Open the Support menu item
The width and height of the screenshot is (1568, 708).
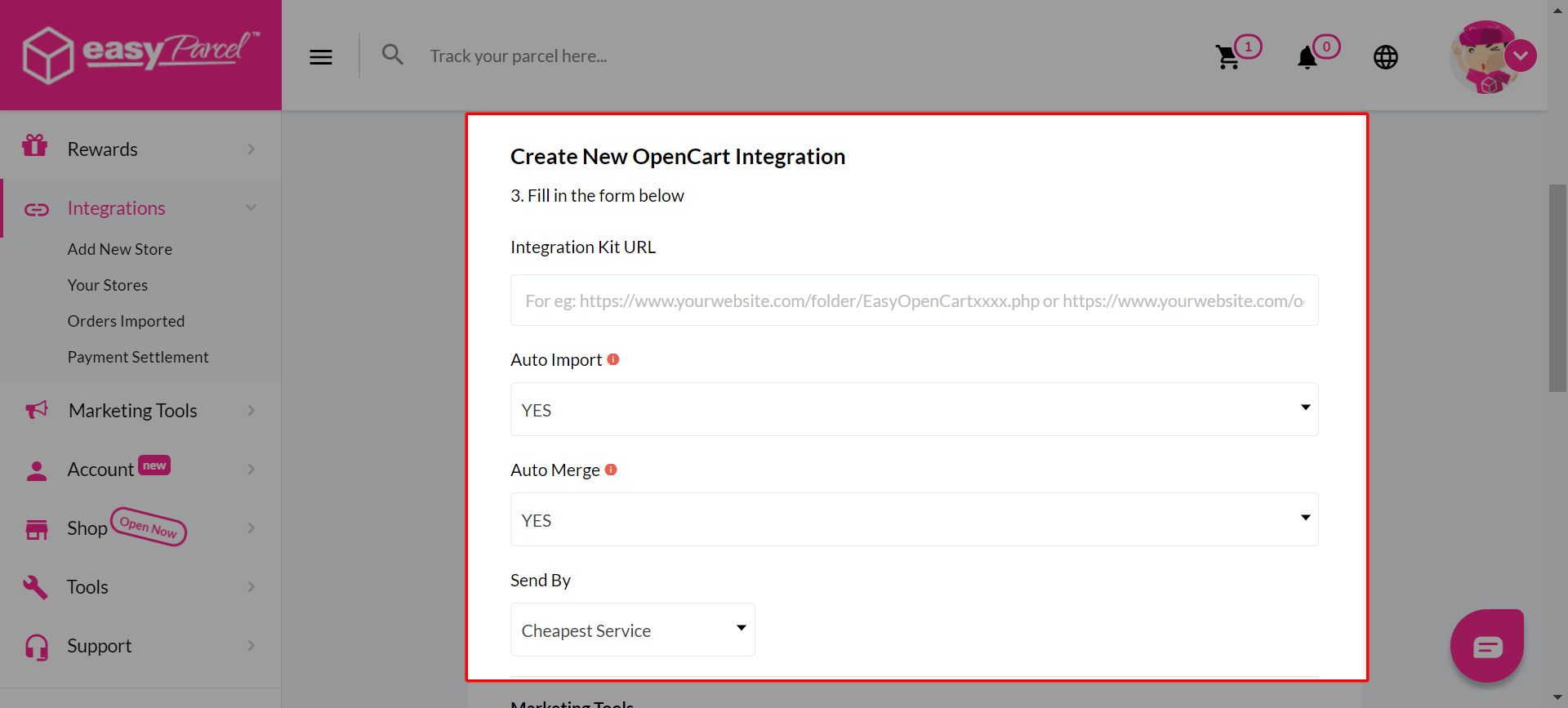[x=140, y=645]
